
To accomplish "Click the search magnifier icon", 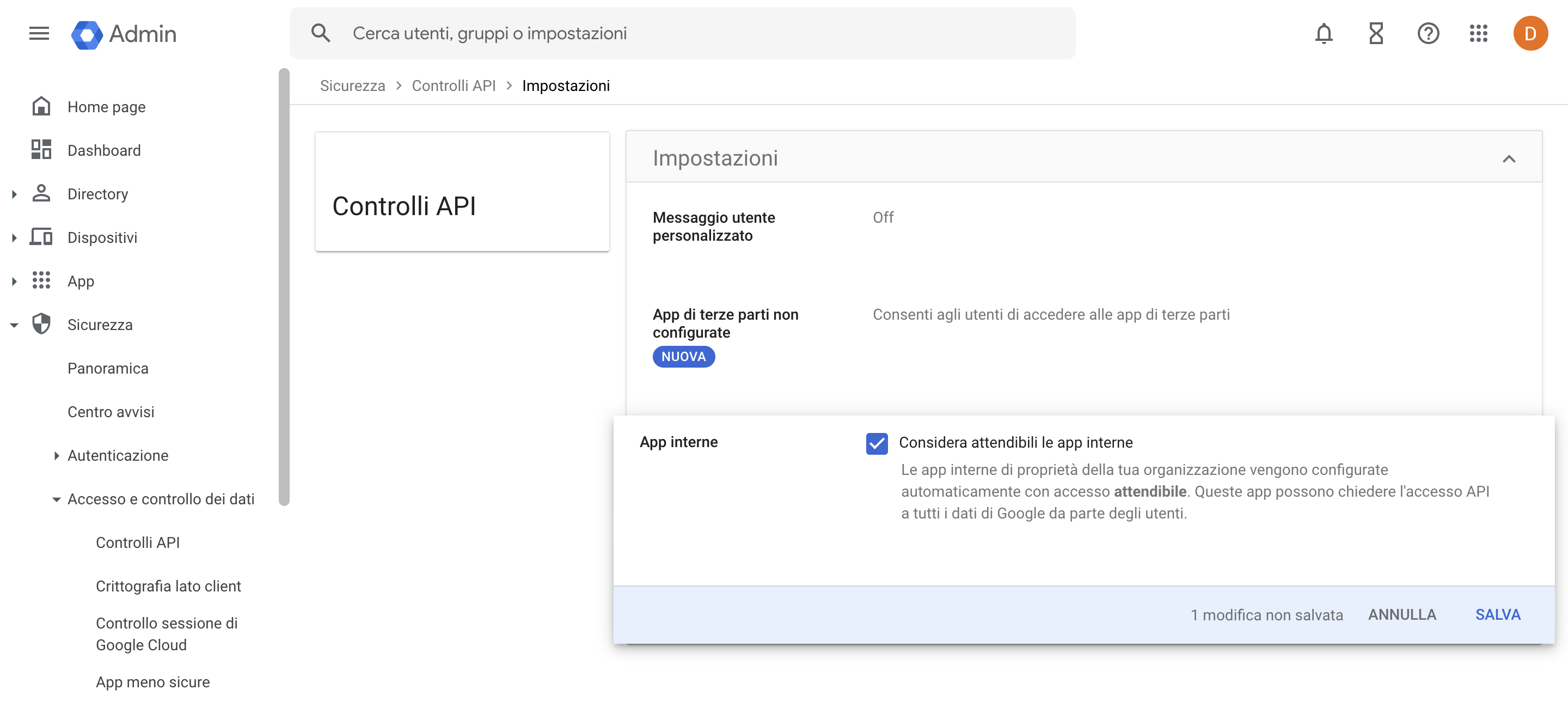I will pyautogui.click(x=320, y=33).
